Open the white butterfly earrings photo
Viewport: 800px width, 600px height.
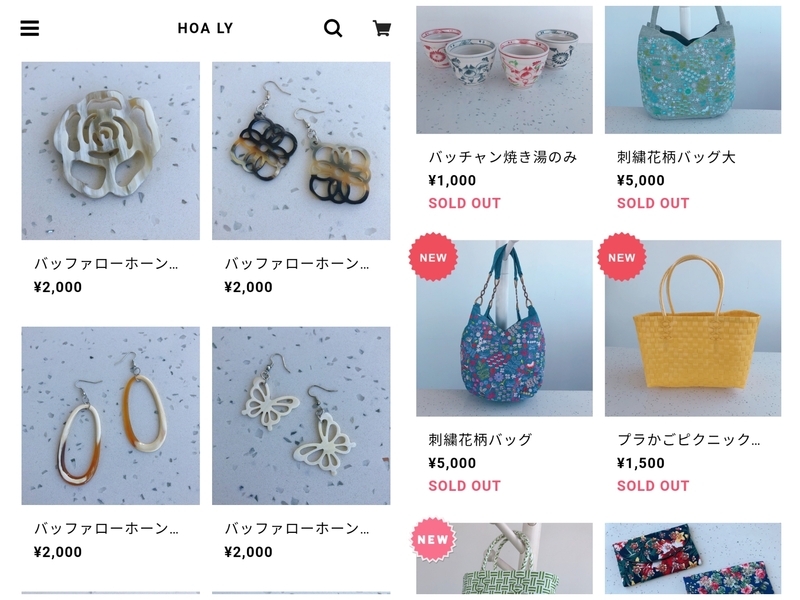301,416
